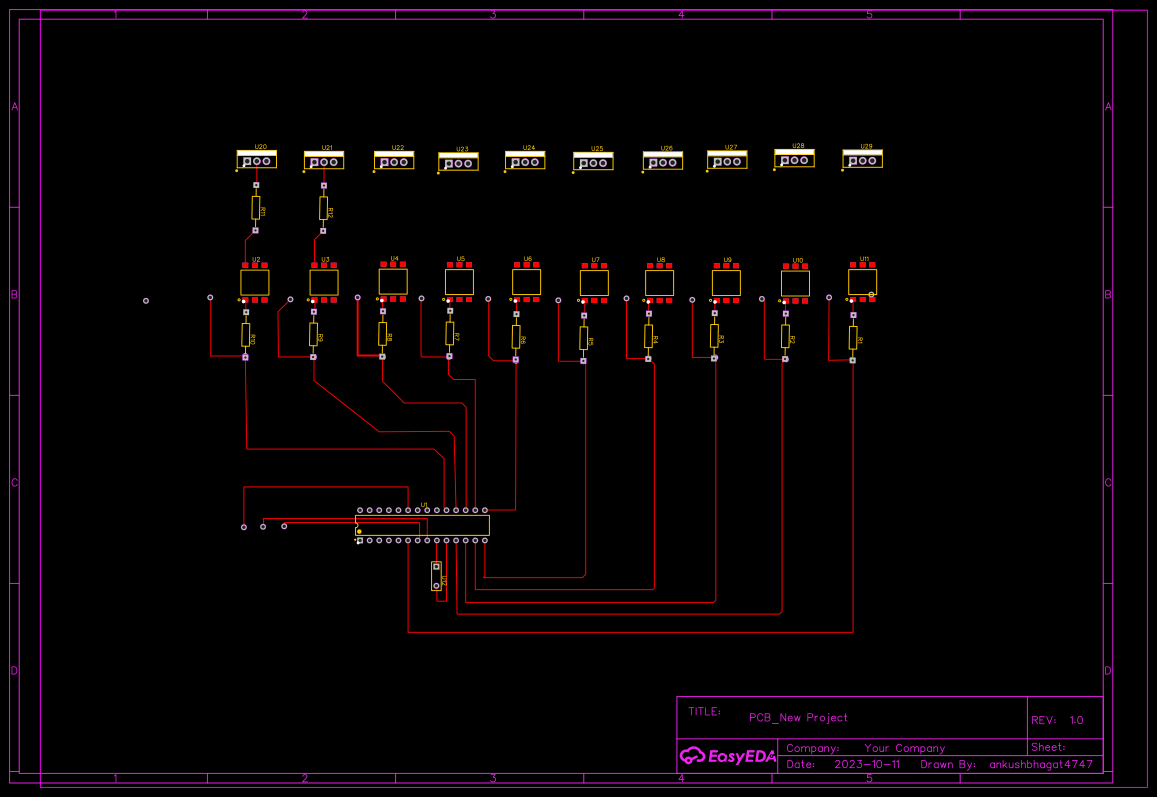Click the "TITLE:" label
Screen dimensions: 1157x797
[705, 711]
